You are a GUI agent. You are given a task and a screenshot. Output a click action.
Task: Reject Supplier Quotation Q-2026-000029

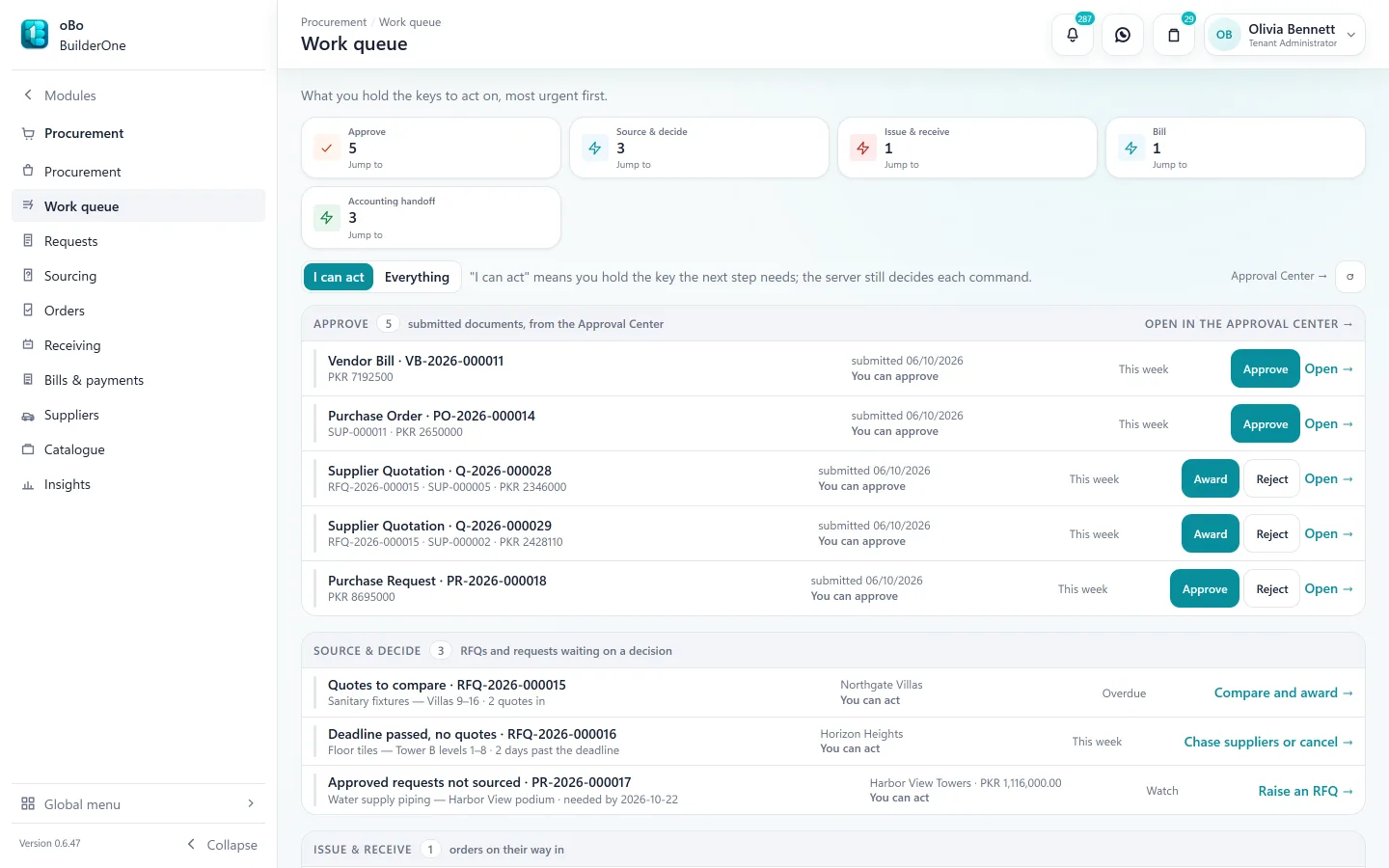(x=1272, y=534)
